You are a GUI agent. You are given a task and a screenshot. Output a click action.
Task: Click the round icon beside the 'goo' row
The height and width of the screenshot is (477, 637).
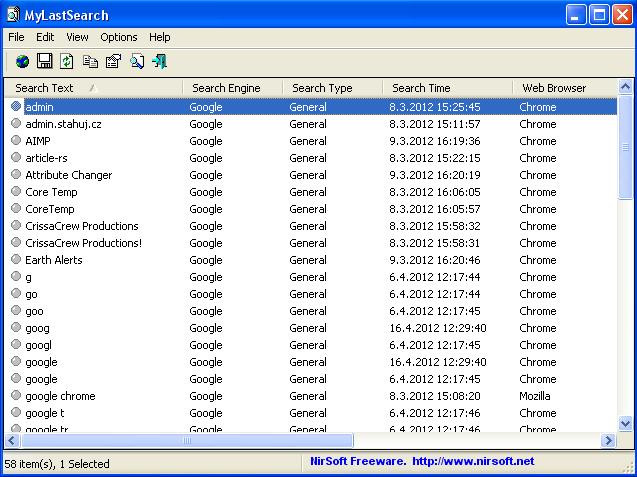[16, 310]
